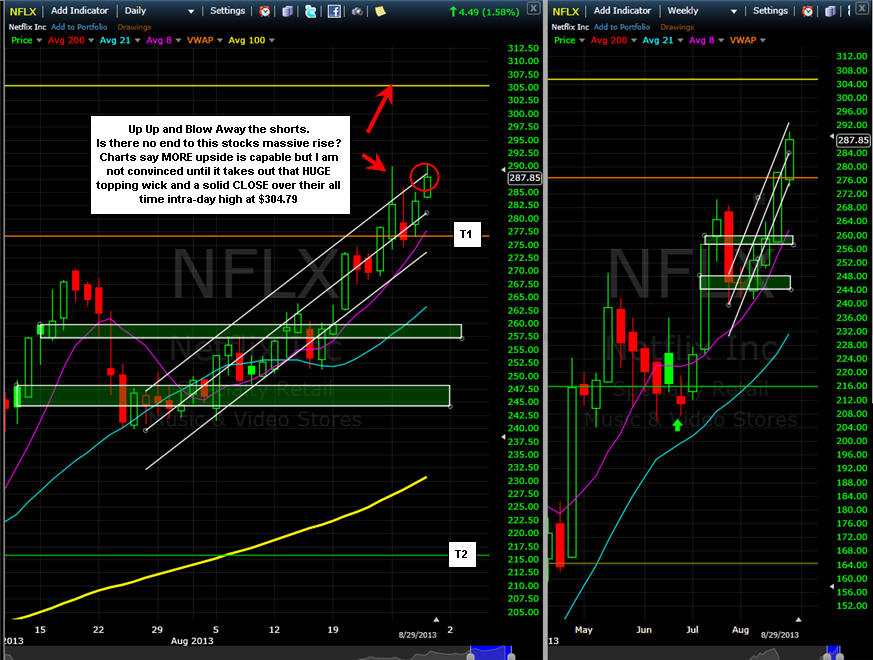Screen dimensions: 873x660
Task: Expand Avg 200 options in Daily chart
Action: click(x=91, y=41)
